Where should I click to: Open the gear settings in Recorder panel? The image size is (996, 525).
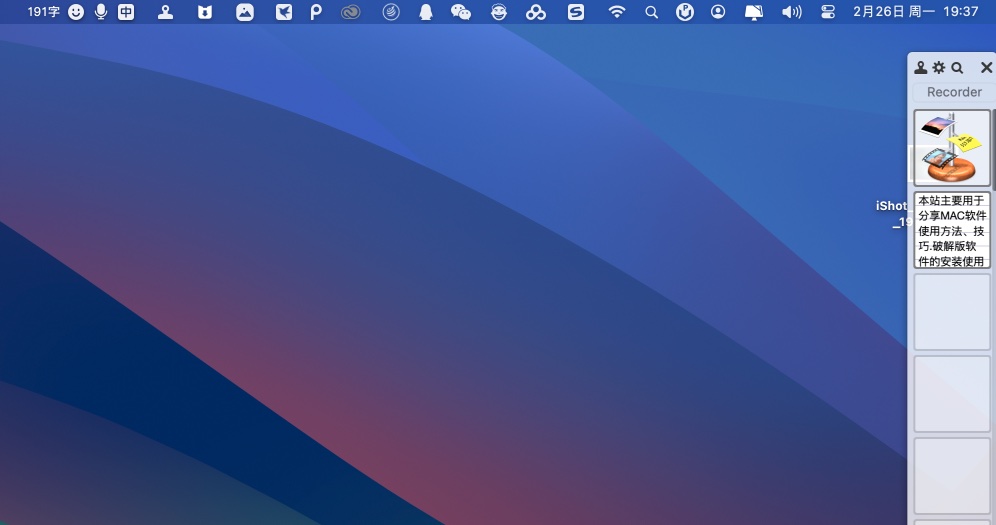[939, 67]
